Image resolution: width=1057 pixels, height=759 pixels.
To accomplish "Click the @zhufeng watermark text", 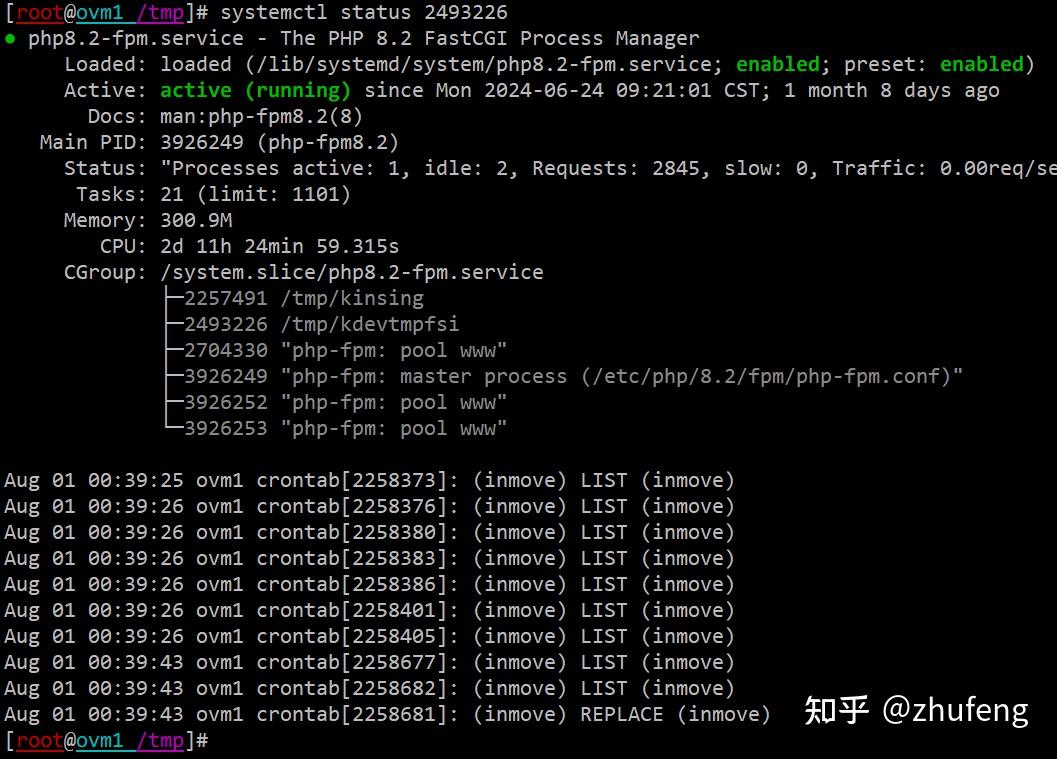I will pos(955,710).
